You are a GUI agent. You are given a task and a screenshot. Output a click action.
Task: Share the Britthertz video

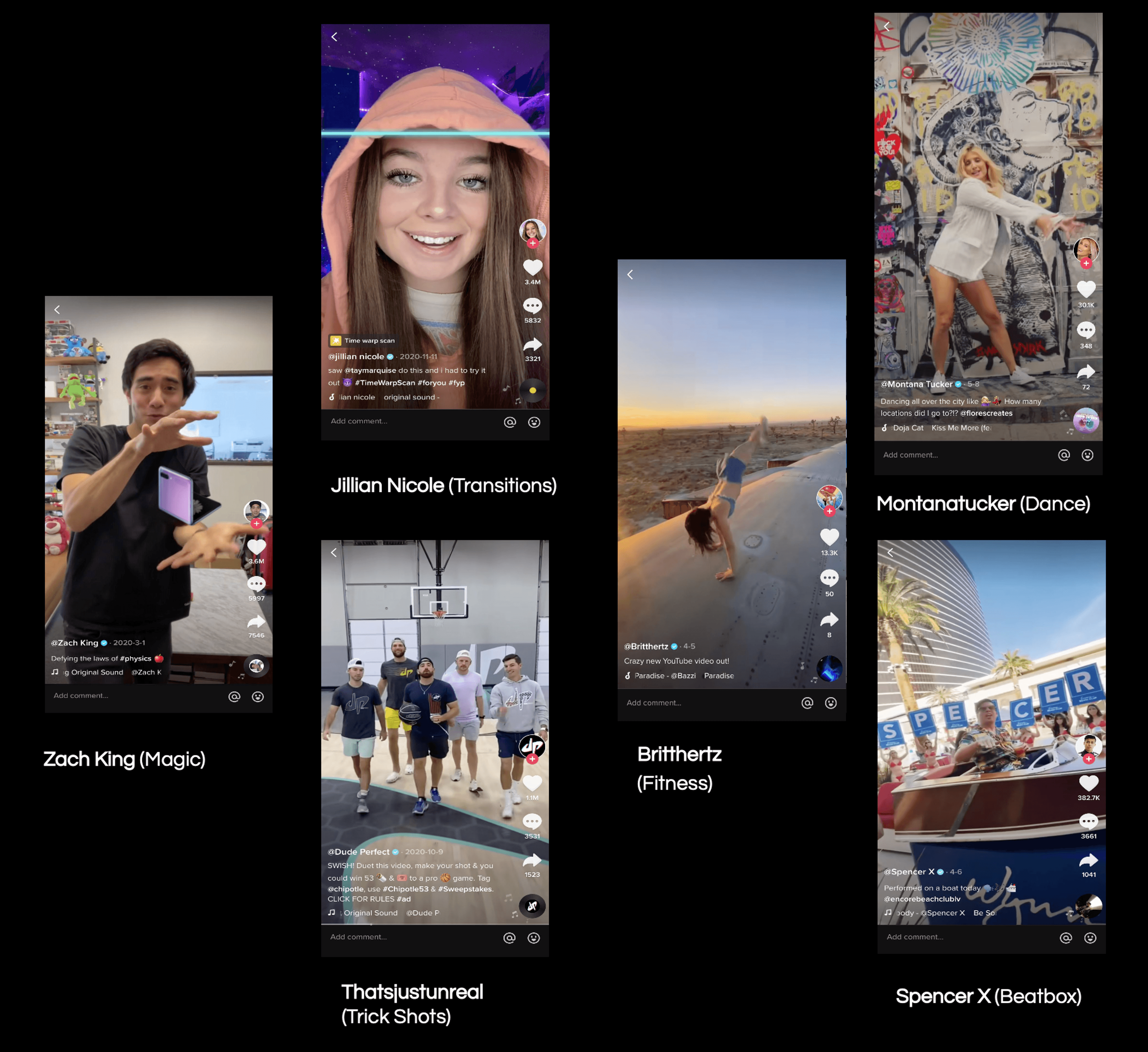pyautogui.click(x=829, y=619)
